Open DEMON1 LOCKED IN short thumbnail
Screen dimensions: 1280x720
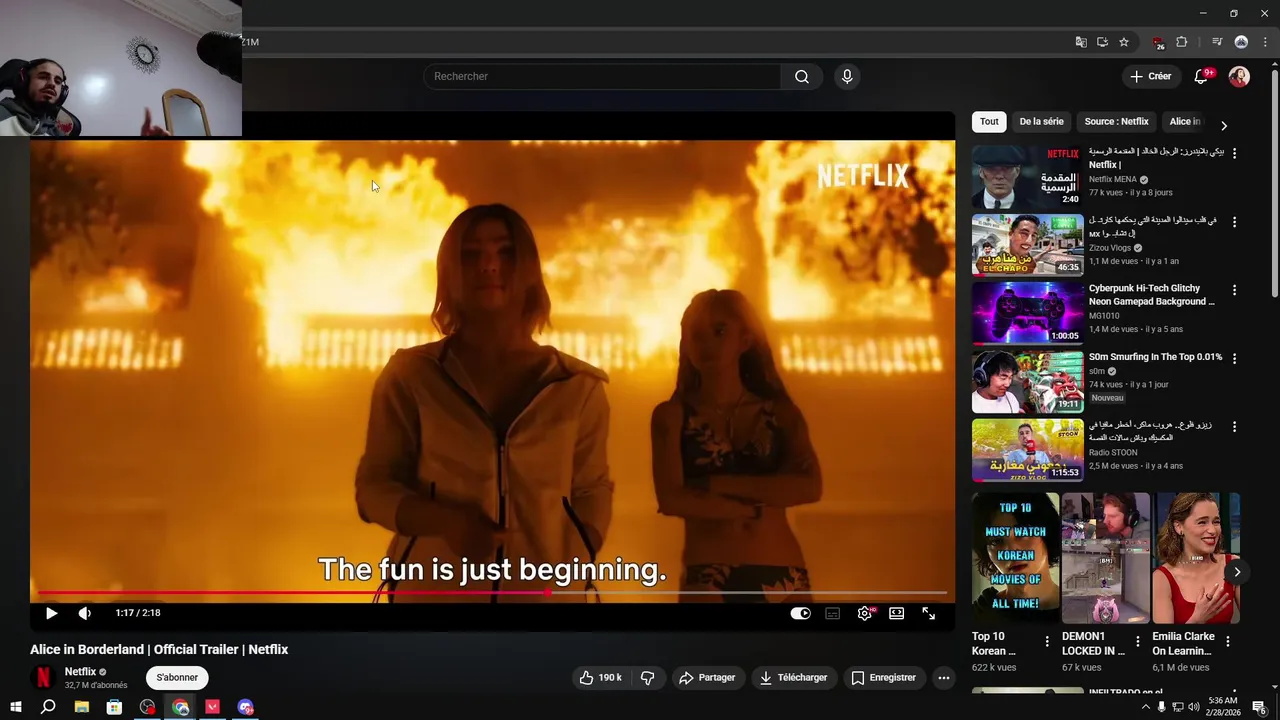1105,557
